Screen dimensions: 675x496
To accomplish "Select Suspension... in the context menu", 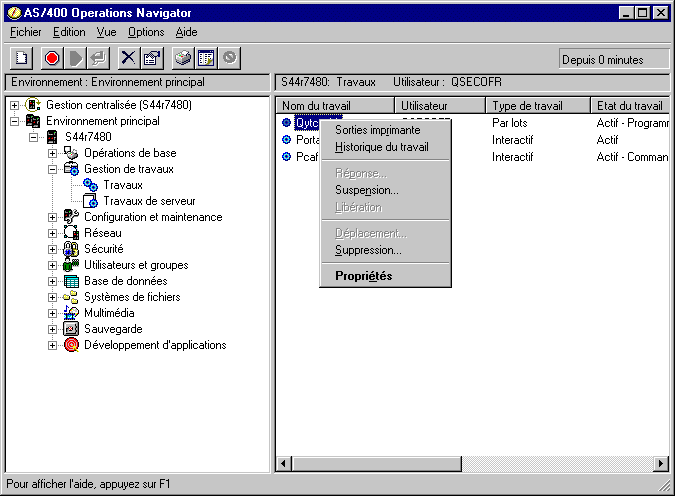I will point(385,190).
